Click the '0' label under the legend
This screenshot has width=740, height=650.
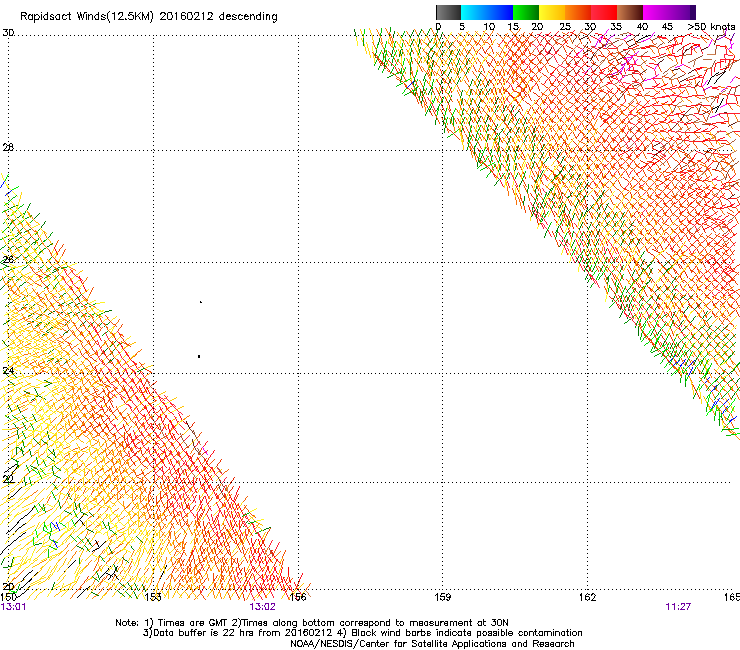click(438, 27)
